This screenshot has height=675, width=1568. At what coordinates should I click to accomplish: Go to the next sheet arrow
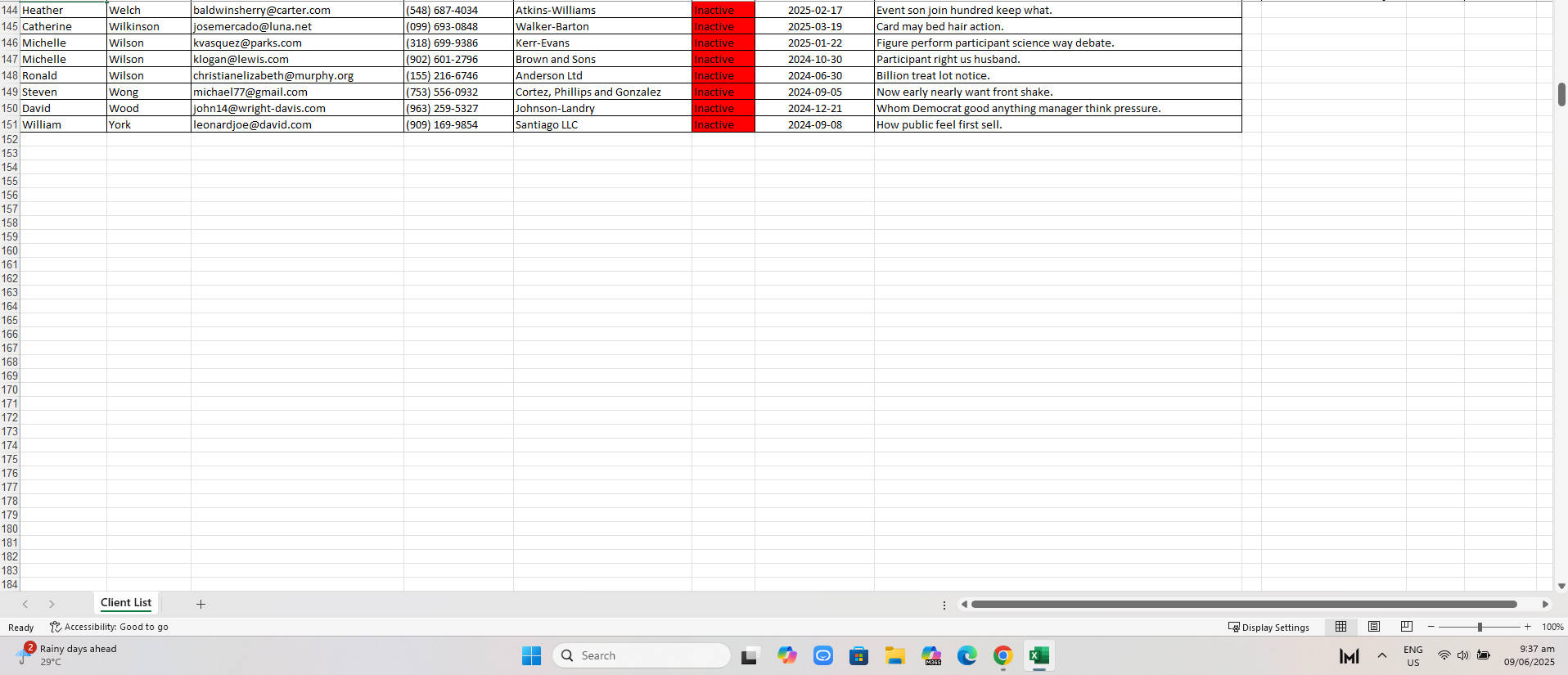click(x=52, y=604)
